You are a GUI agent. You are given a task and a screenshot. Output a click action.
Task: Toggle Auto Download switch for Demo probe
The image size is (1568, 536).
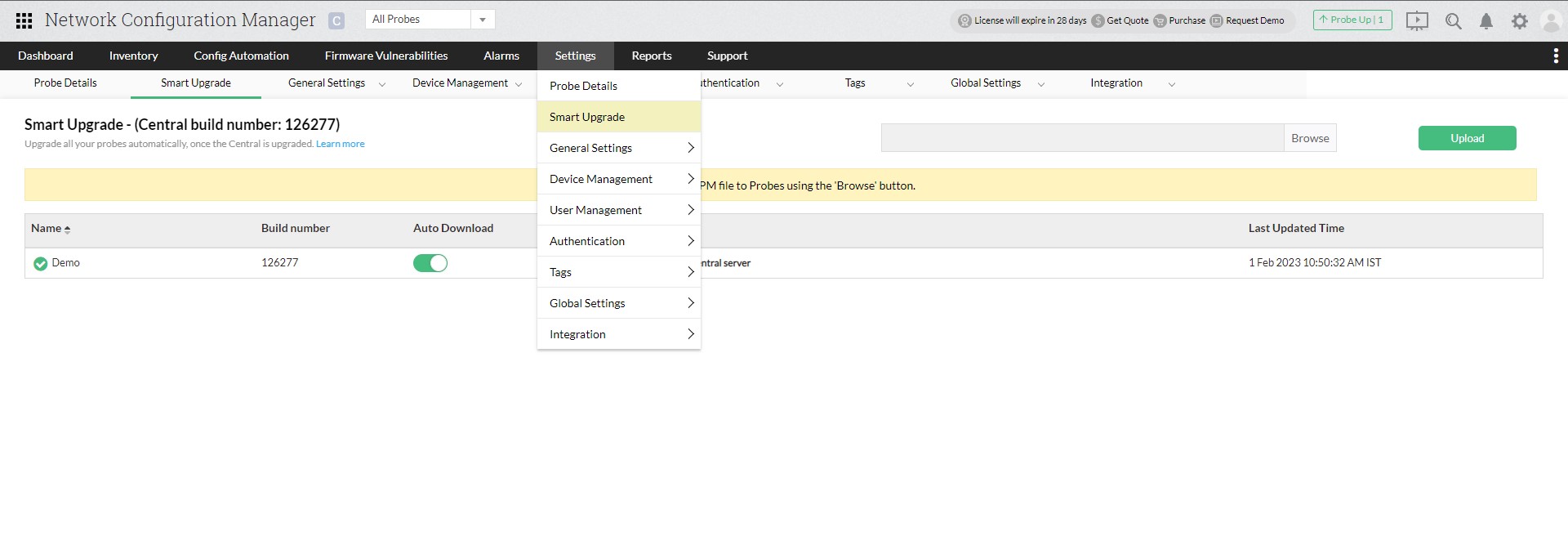pyautogui.click(x=430, y=263)
